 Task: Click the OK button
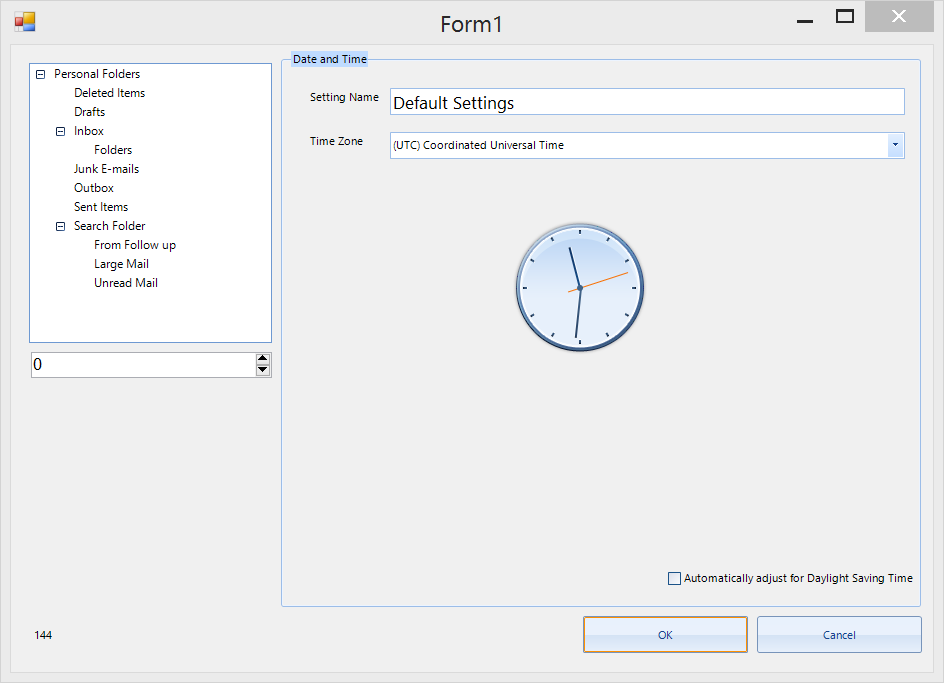click(x=665, y=634)
